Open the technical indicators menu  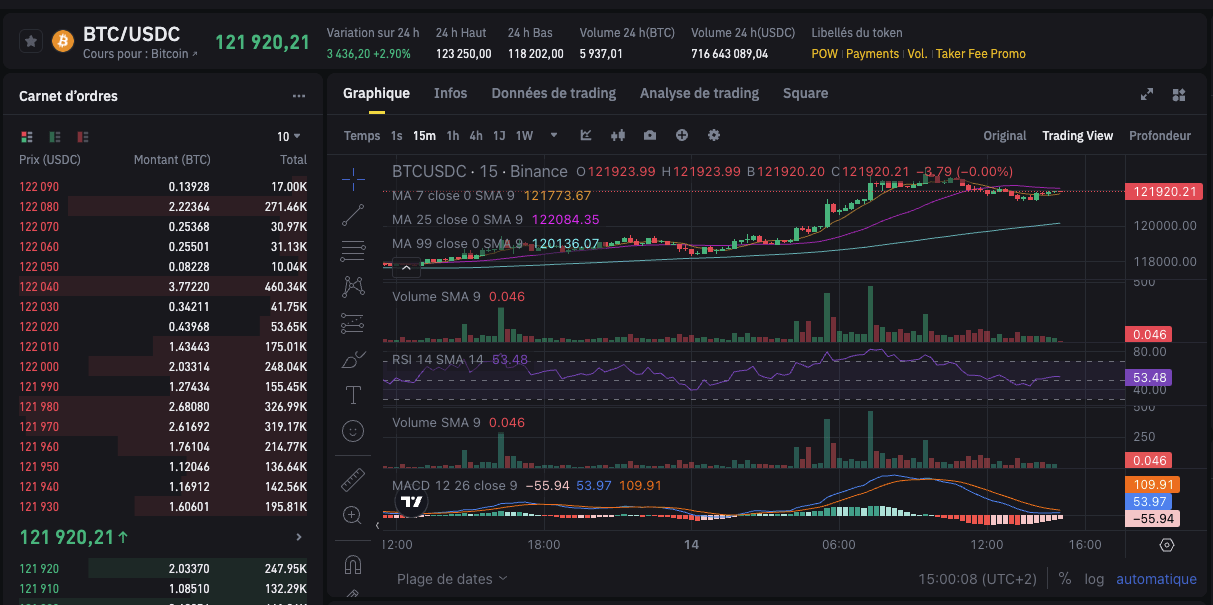[586, 135]
